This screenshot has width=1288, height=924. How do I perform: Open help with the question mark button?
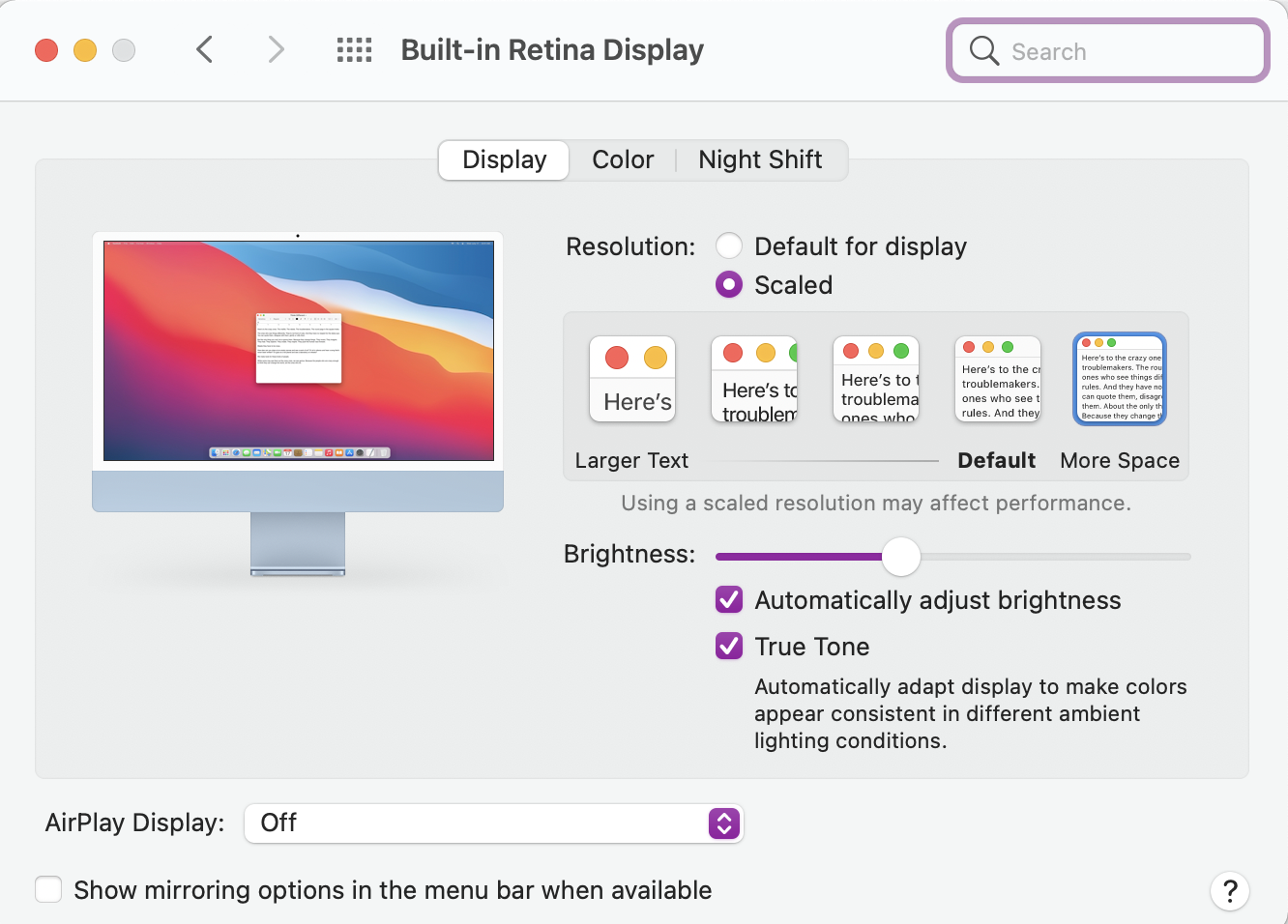tap(1230, 891)
